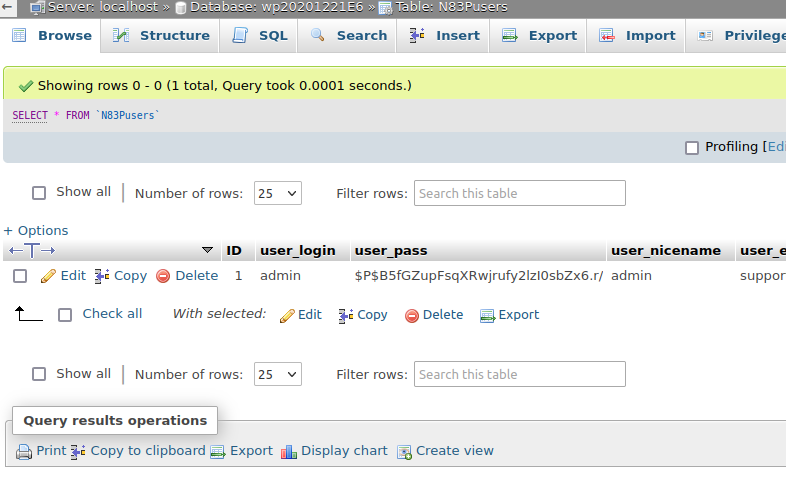Sort by the user_login column header
The width and height of the screenshot is (786, 478).
pyautogui.click(x=297, y=250)
